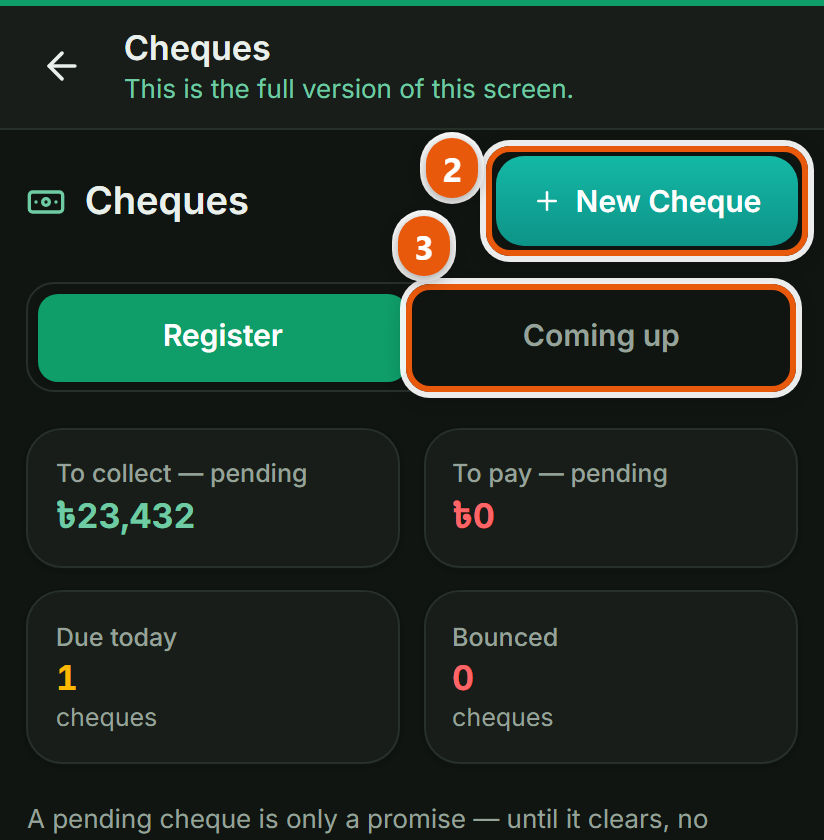Image resolution: width=824 pixels, height=840 pixels.
Task: Click the plus icon on New Cheque
Action: click(x=547, y=202)
